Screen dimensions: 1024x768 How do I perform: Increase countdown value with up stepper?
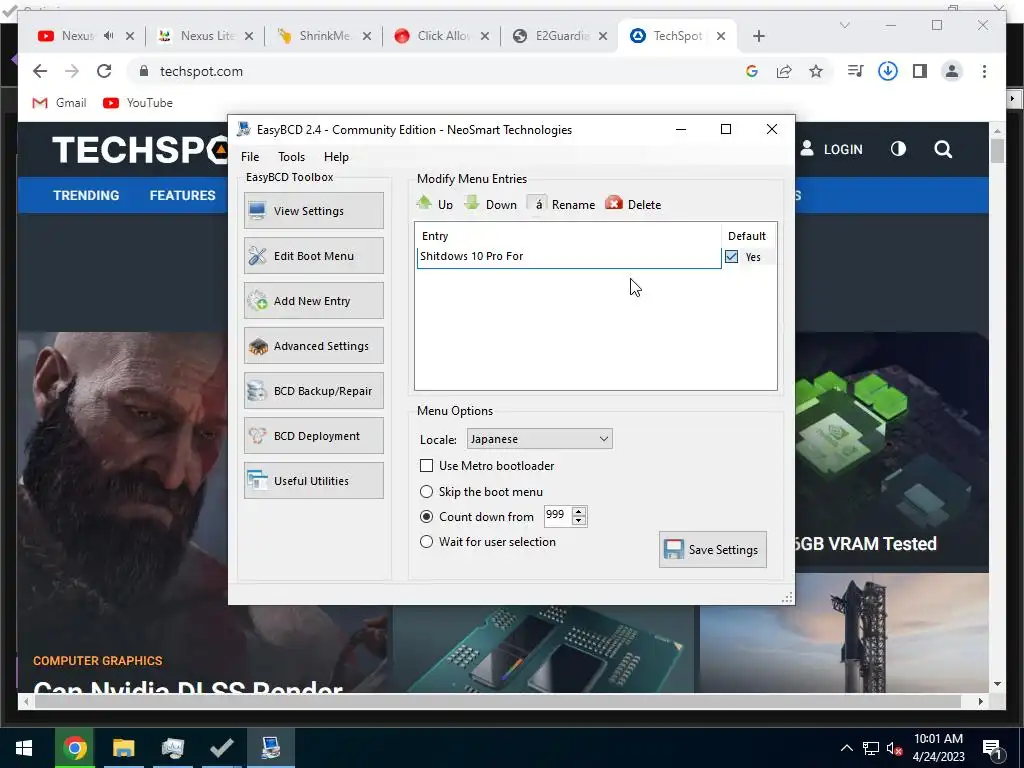point(579,511)
